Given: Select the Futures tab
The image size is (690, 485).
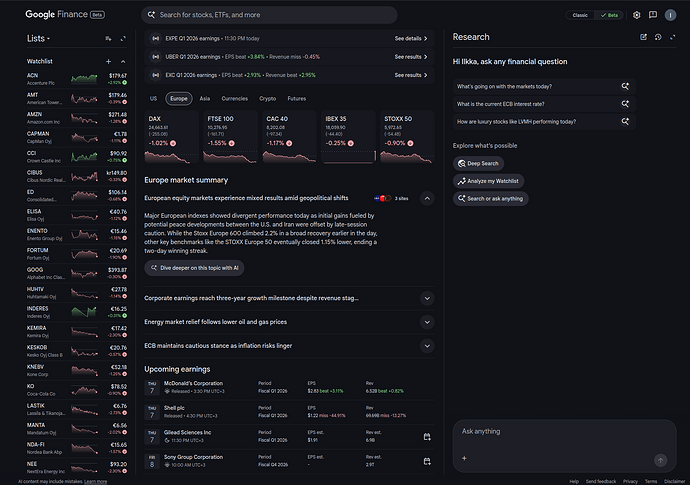Looking at the screenshot, I should point(297,99).
